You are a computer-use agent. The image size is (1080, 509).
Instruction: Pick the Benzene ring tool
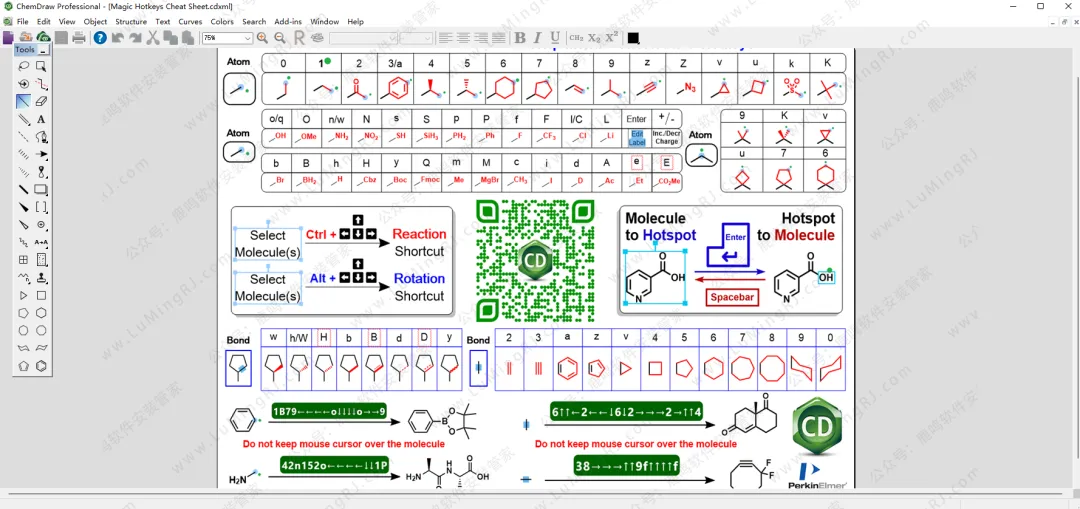41,366
